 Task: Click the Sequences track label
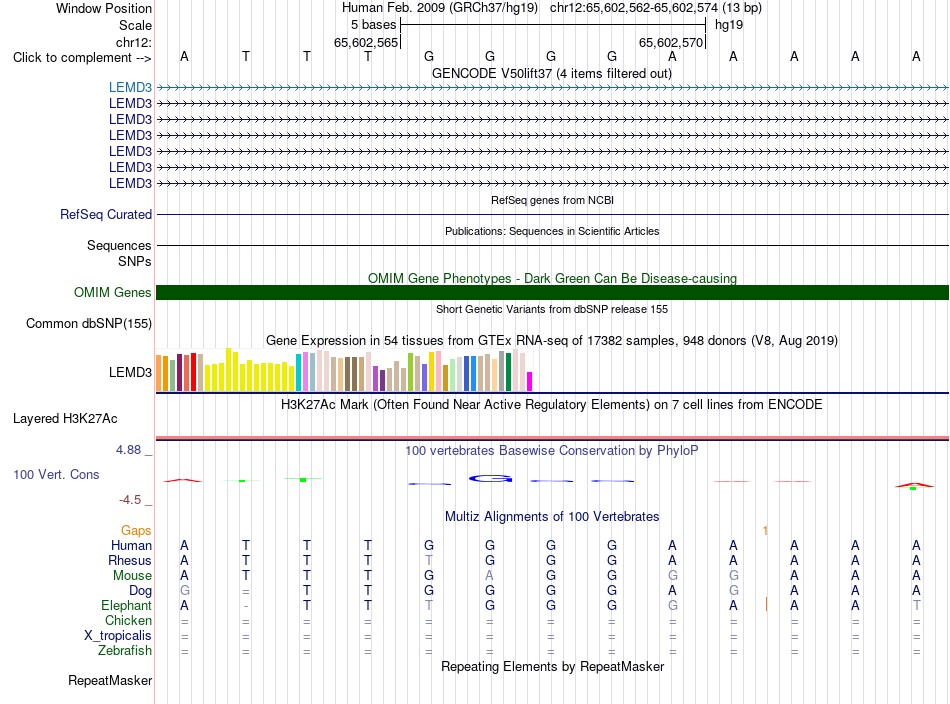coord(119,245)
